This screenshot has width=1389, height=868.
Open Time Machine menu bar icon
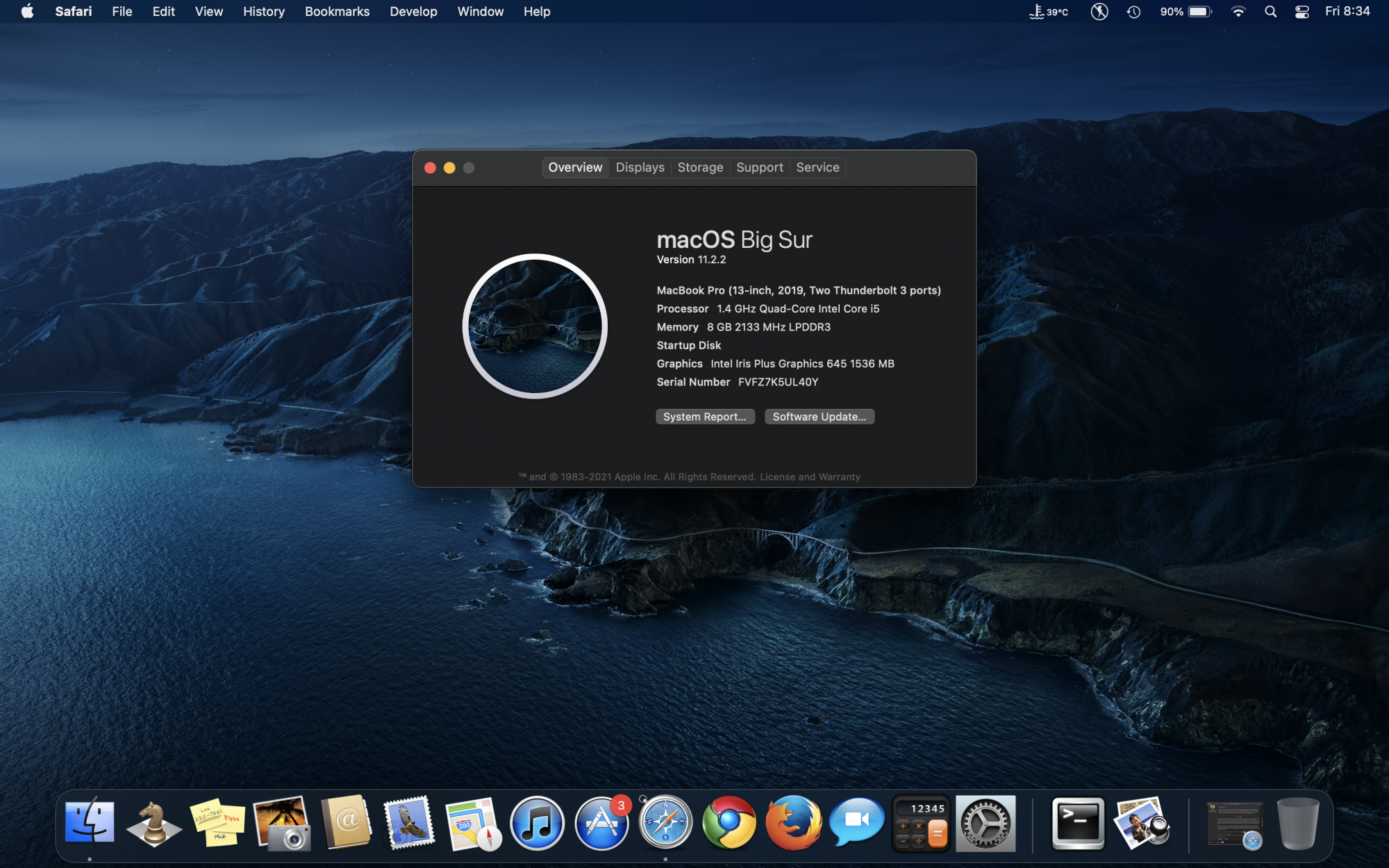click(x=1134, y=11)
